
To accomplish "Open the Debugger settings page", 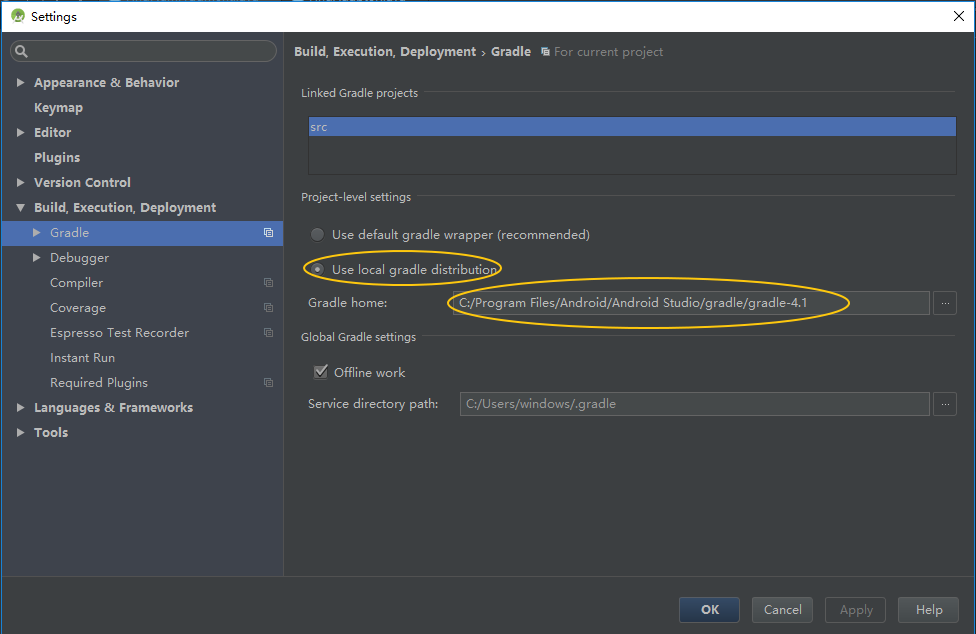I will (x=80, y=258).
